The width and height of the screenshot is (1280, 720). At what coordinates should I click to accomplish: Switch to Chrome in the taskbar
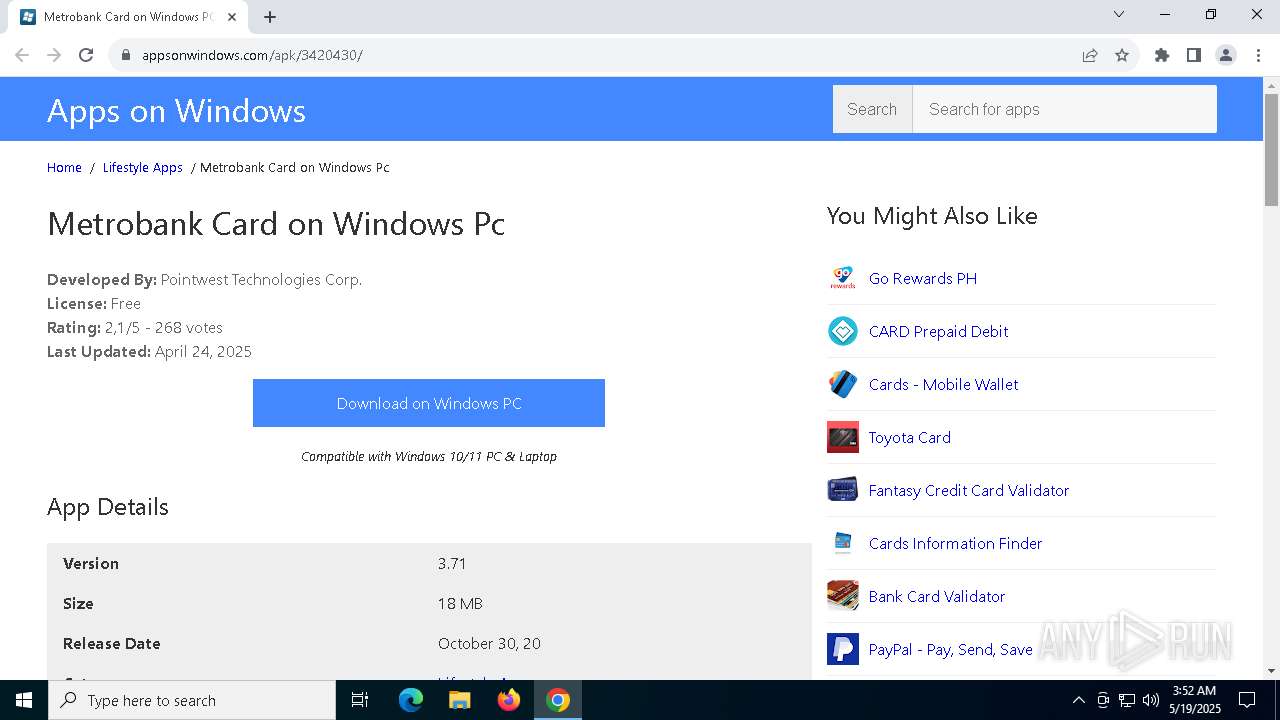558,700
